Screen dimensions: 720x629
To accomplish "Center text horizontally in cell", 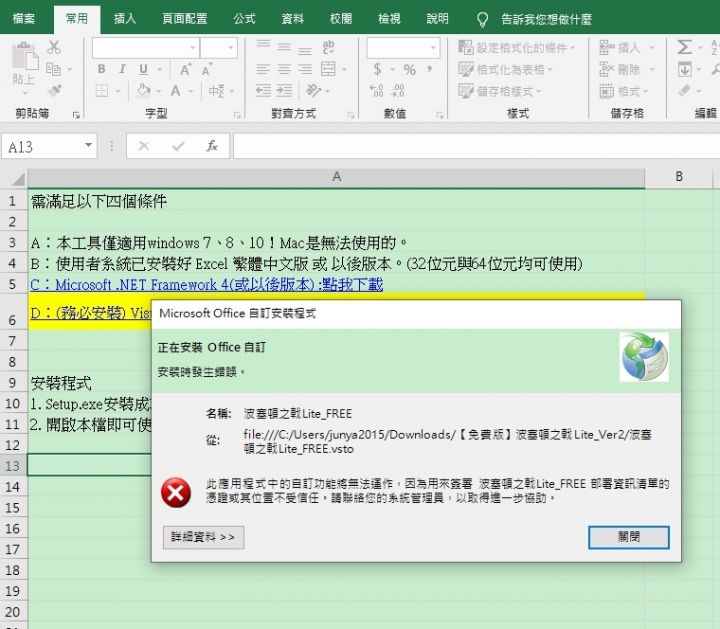I will [x=284, y=69].
